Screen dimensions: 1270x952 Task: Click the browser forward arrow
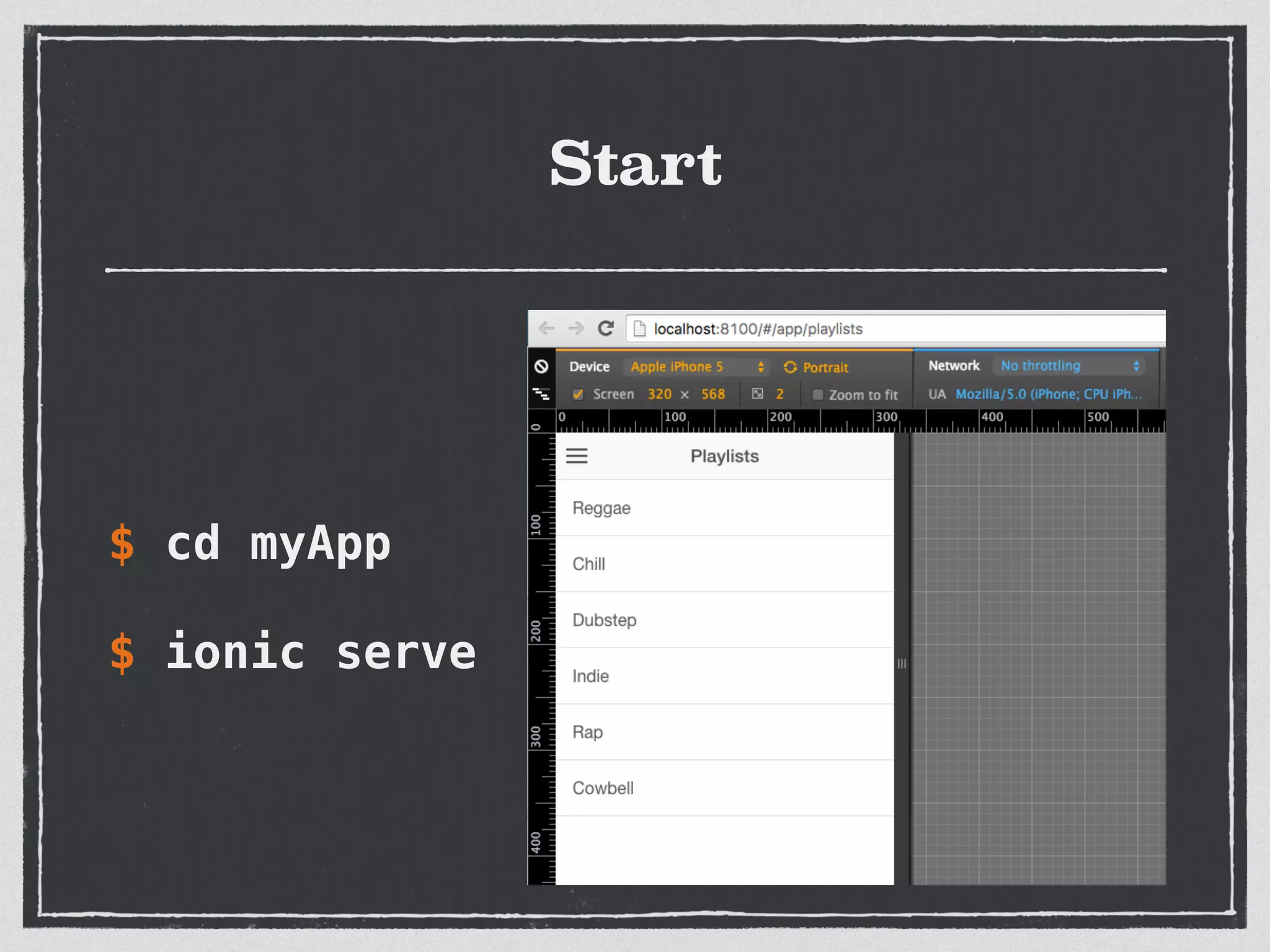pyautogui.click(x=576, y=328)
